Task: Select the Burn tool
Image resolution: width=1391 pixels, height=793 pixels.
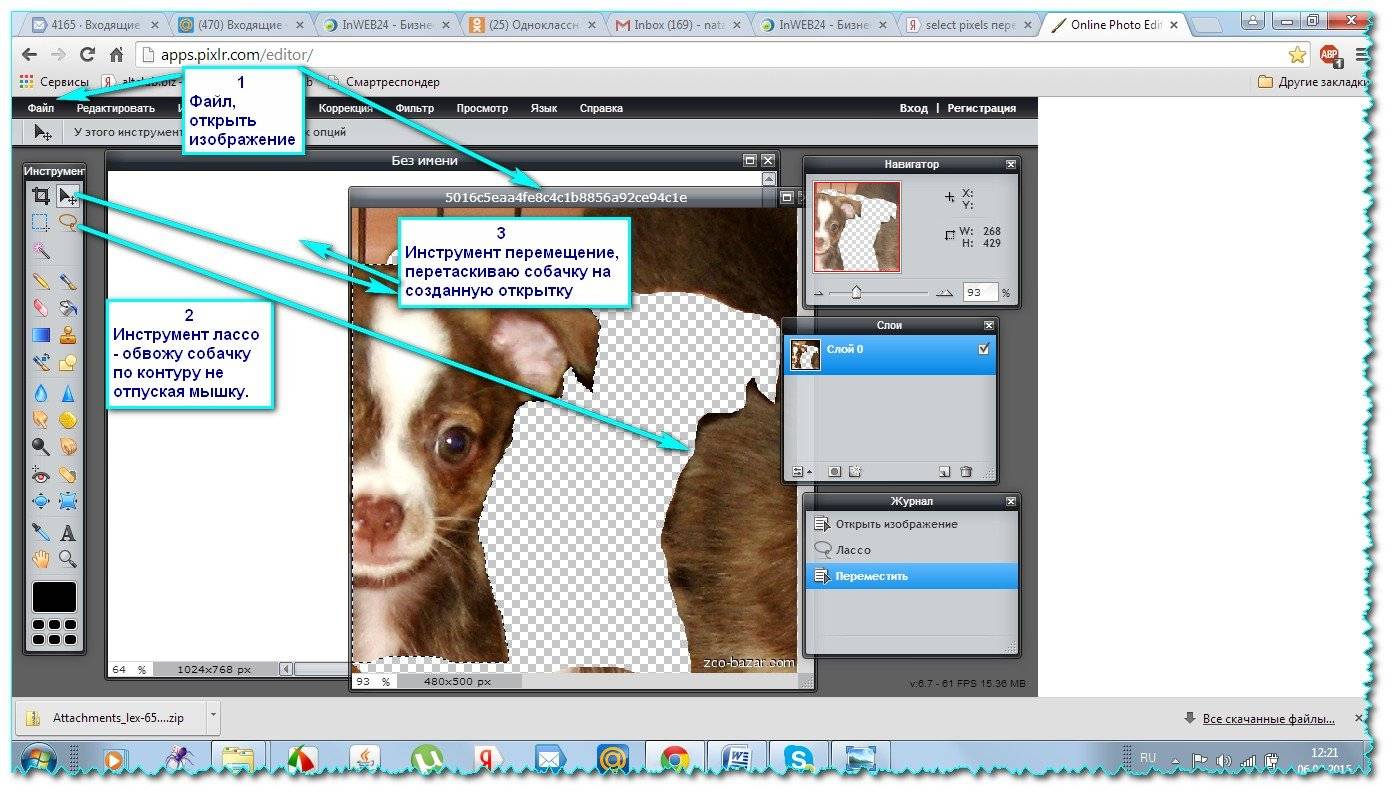Action: pyautogui.click(x=67, y=447)
